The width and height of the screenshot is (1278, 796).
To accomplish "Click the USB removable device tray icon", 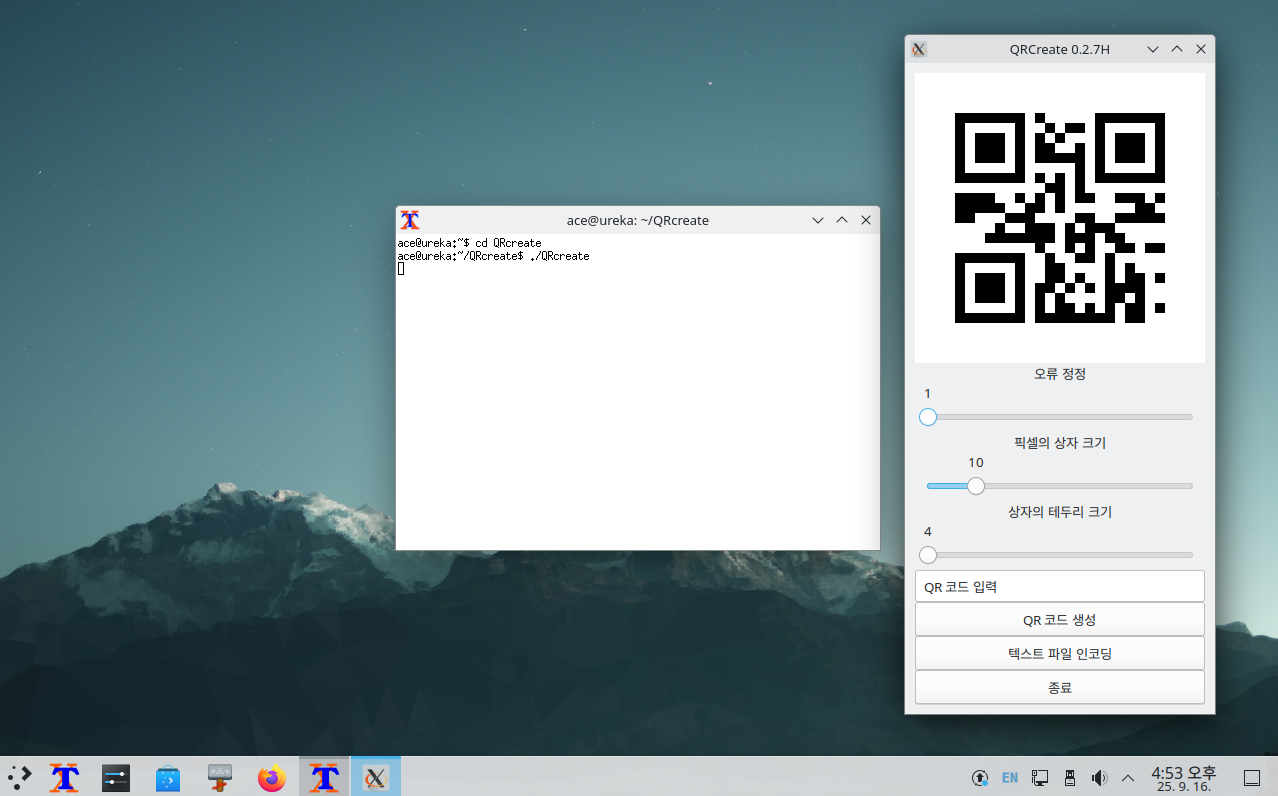I will [1069, 777].
